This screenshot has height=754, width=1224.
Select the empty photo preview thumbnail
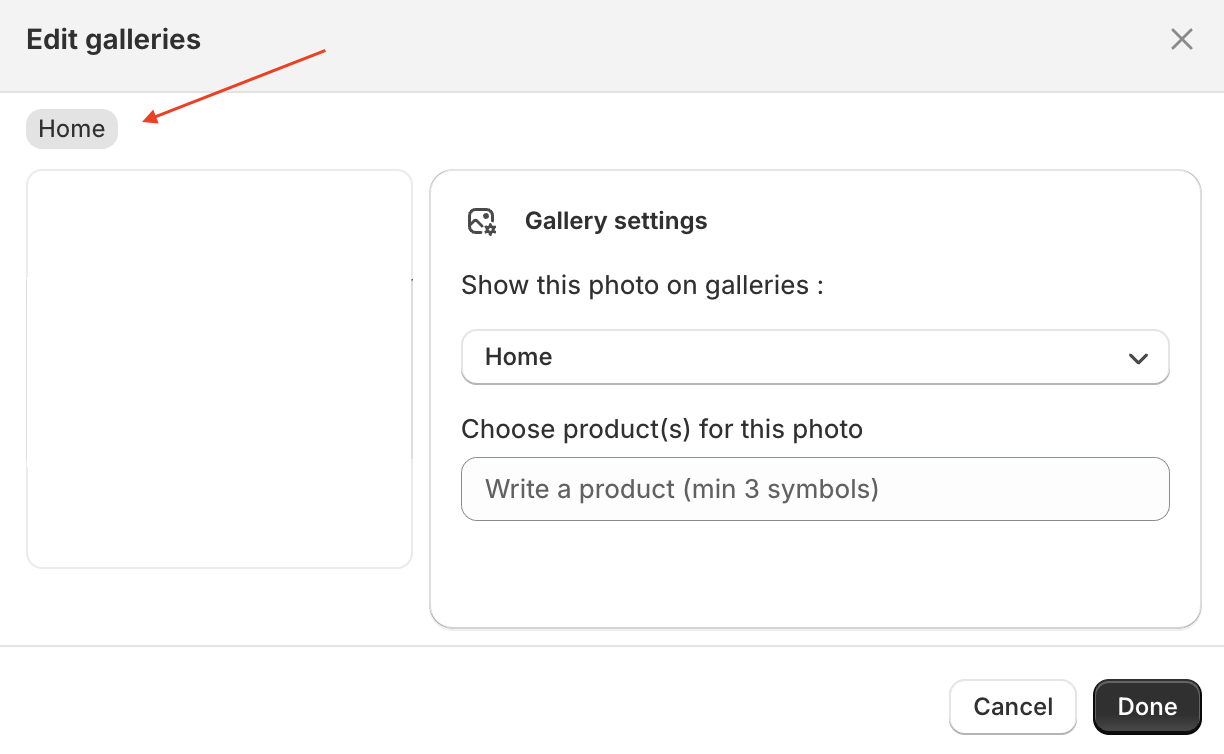219,368
